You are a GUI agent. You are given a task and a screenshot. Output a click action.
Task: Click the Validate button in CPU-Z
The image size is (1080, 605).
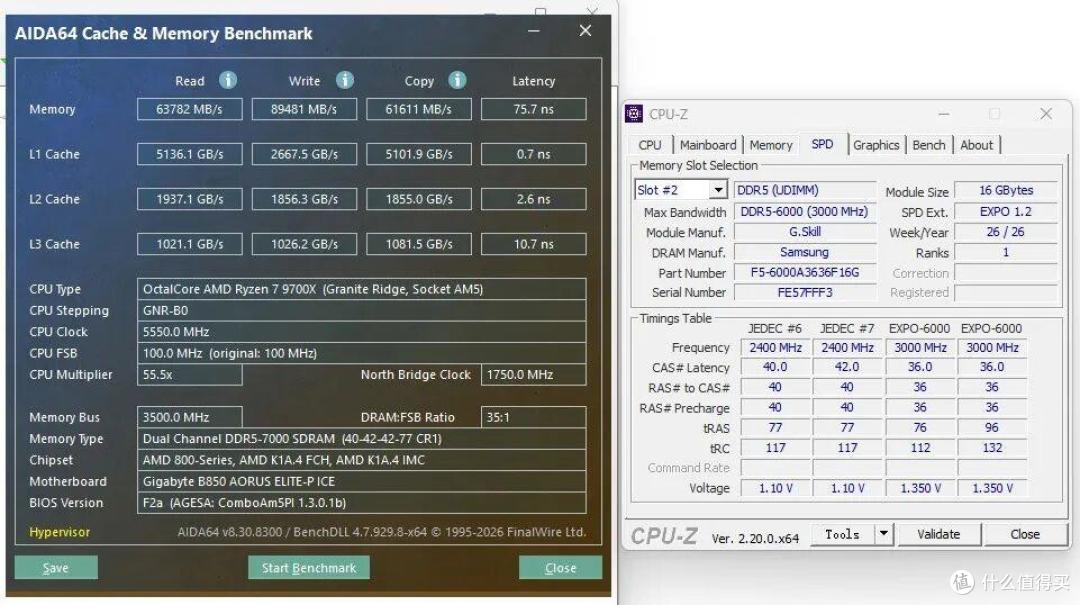click(x=938, y=533)
